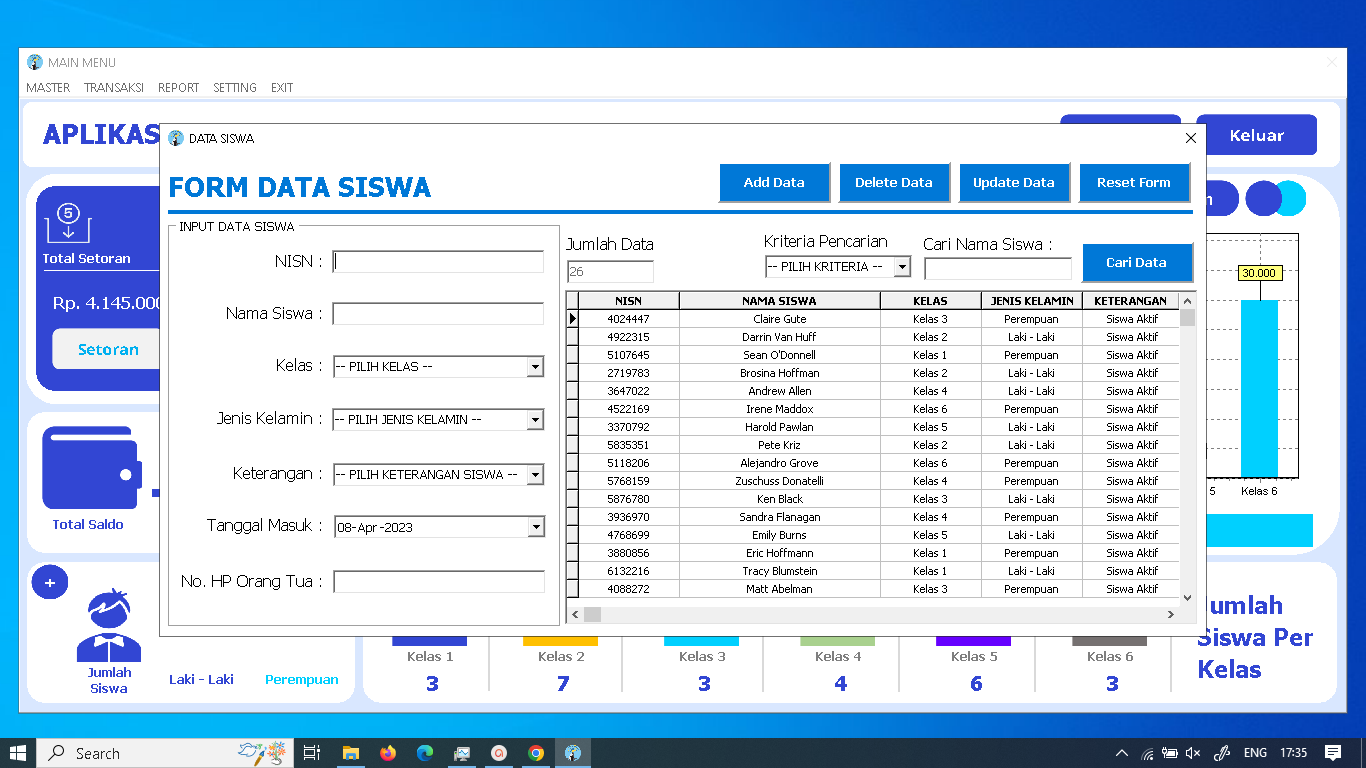
Task: Open the MASTER menu
Action: (47, 87)
